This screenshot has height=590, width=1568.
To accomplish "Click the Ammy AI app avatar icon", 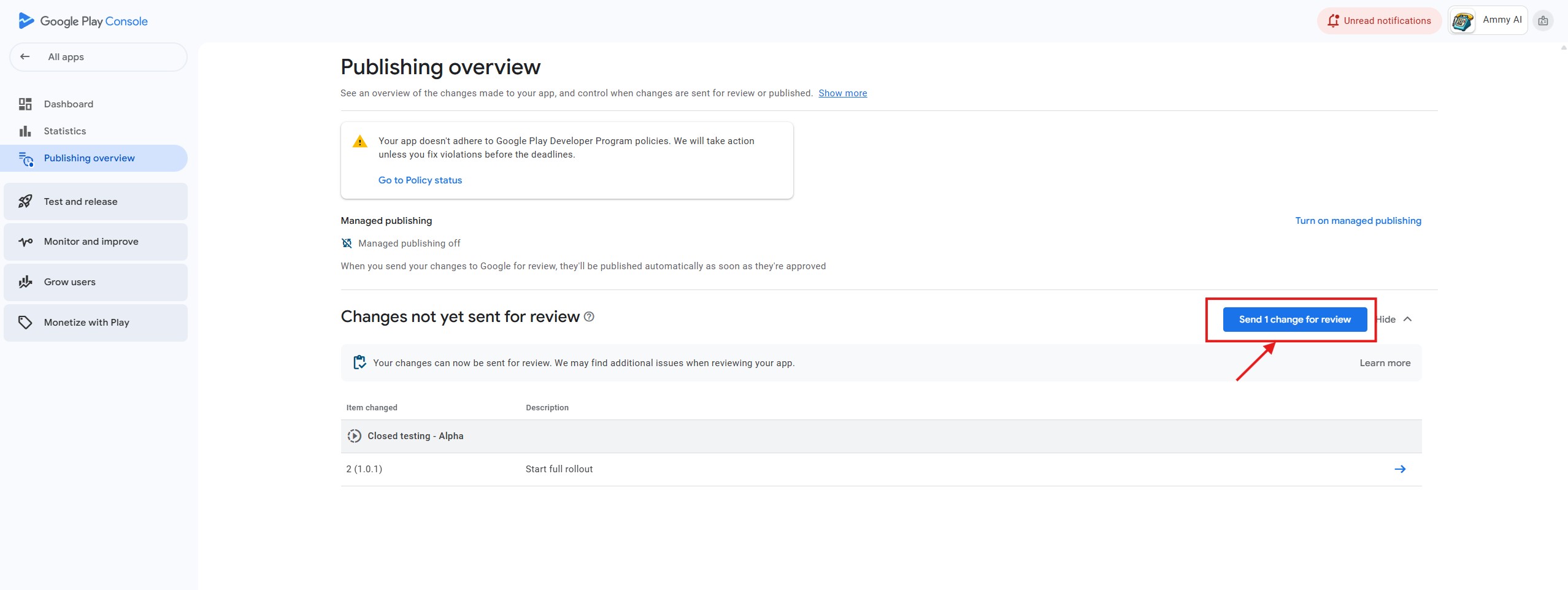I will (x=1462, y=21).
